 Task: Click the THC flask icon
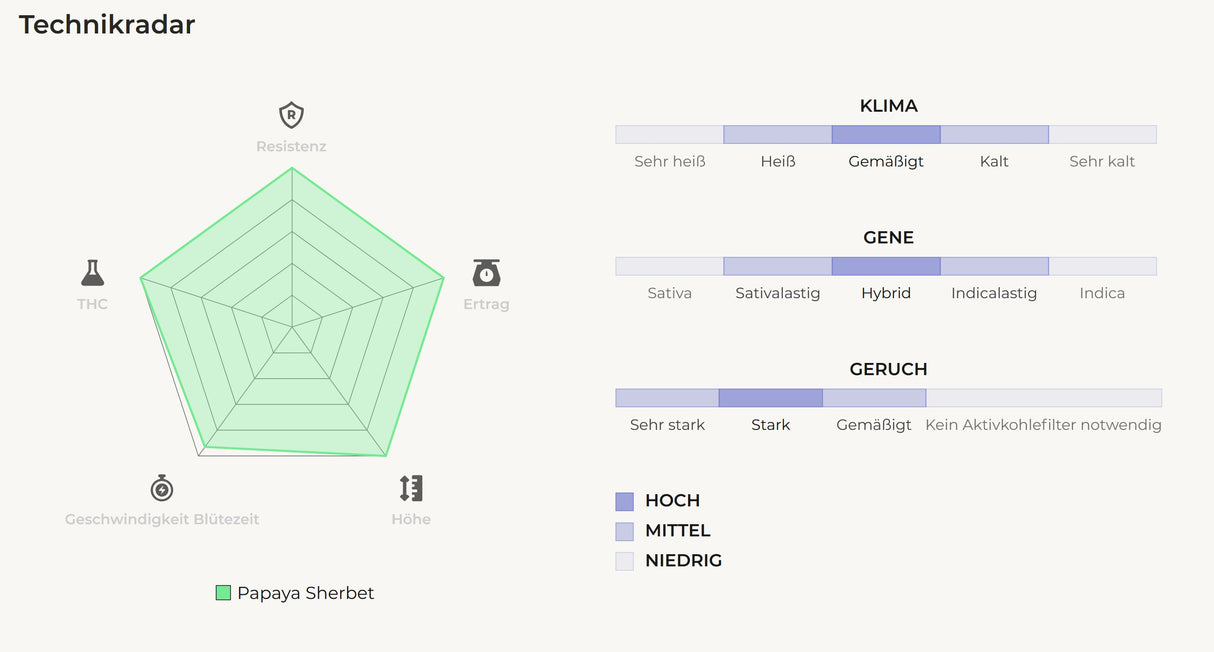pos(93,272)
